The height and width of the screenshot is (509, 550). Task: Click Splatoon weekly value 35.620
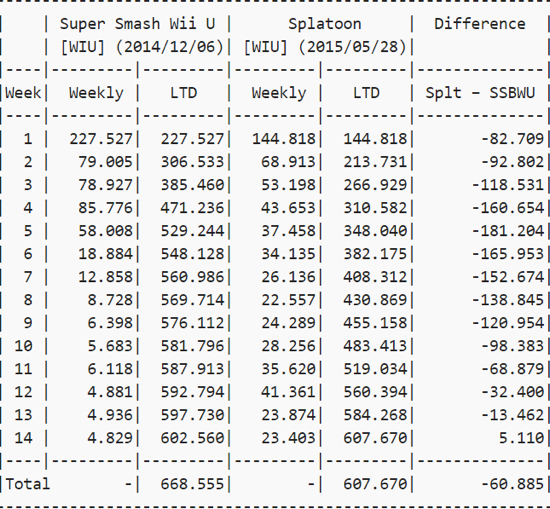click(x=288, y=369)
